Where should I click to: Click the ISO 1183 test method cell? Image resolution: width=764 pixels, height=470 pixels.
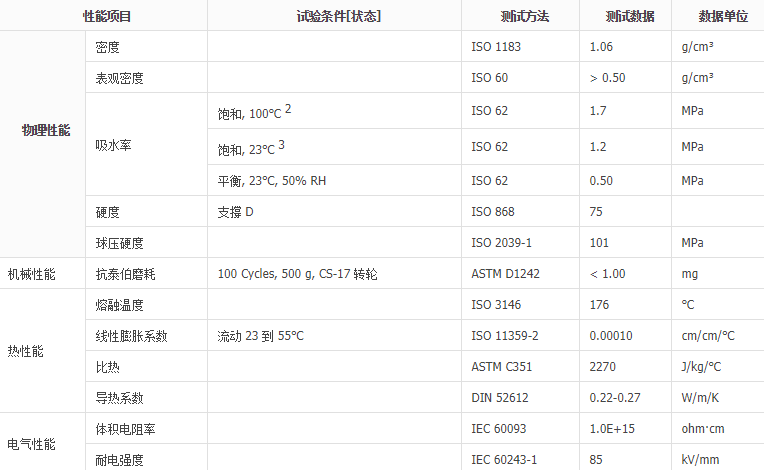[x=496, y=47]
